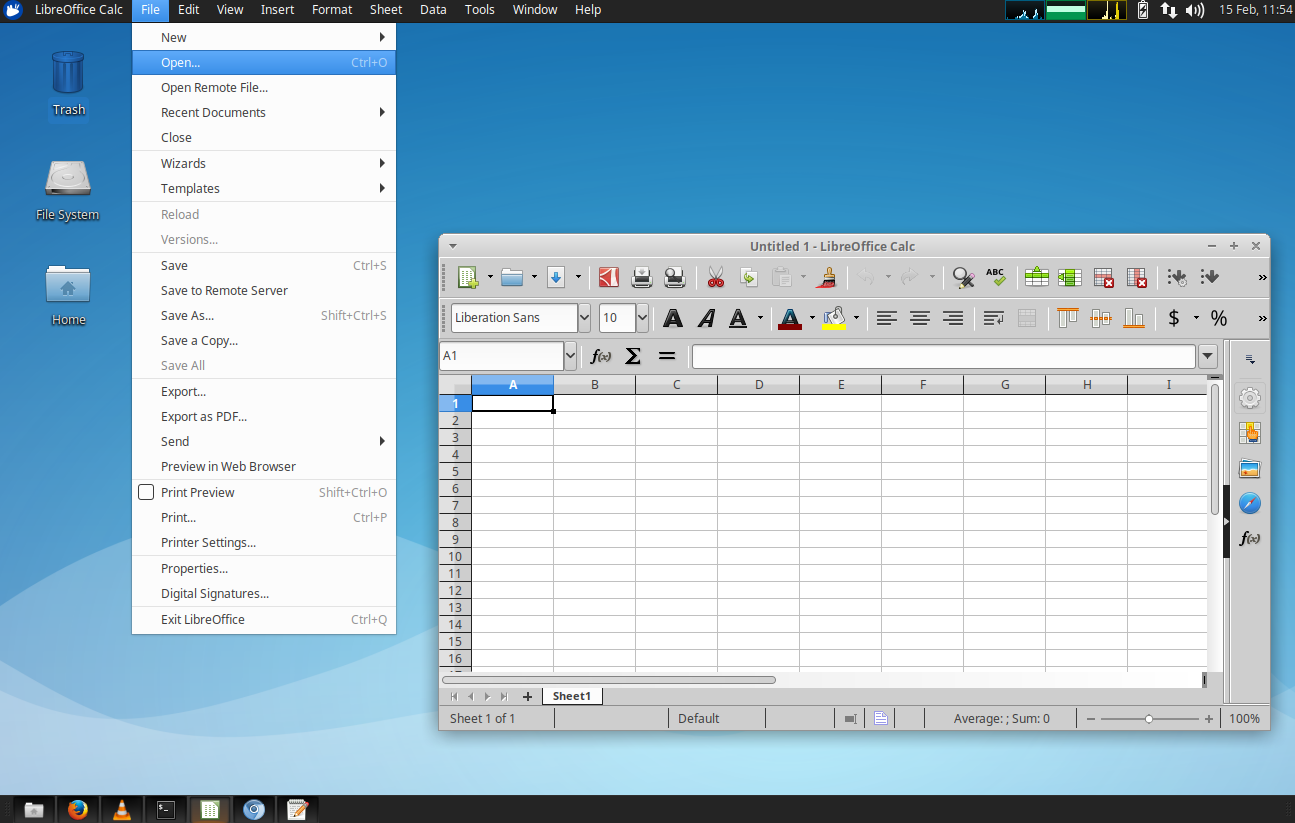Screen dimensions: 1295x823
Task: Toggle Italic formatting icon
Action: point(706,318)
